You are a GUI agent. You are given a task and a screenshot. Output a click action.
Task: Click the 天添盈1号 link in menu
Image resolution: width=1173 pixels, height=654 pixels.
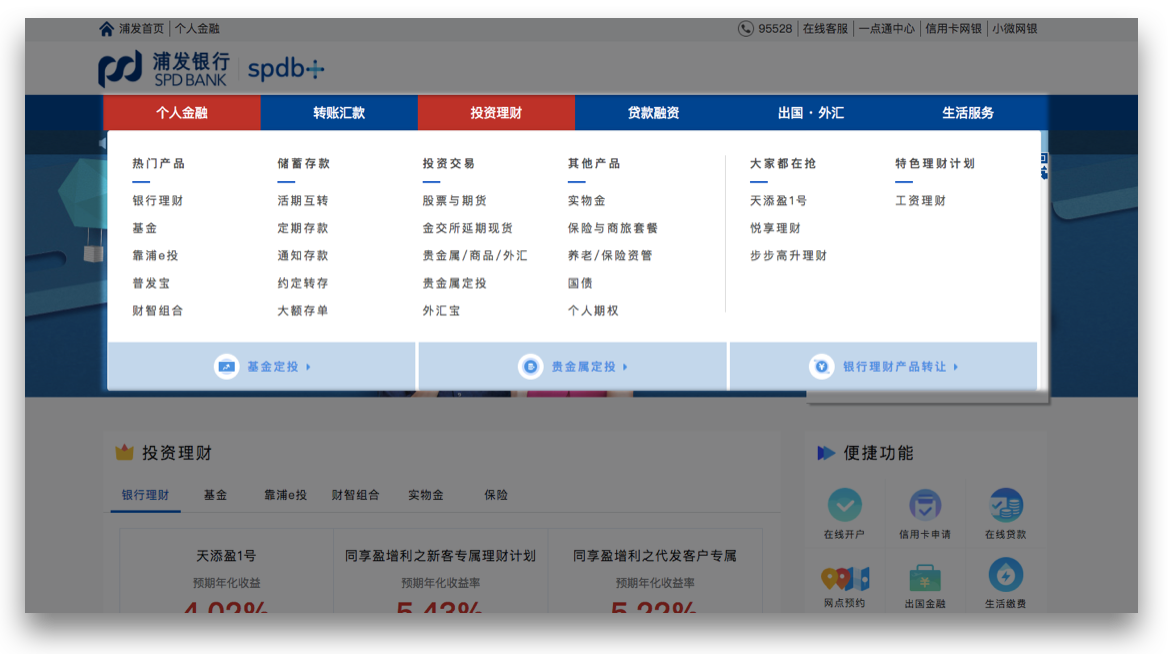click(x=778, y=201)
